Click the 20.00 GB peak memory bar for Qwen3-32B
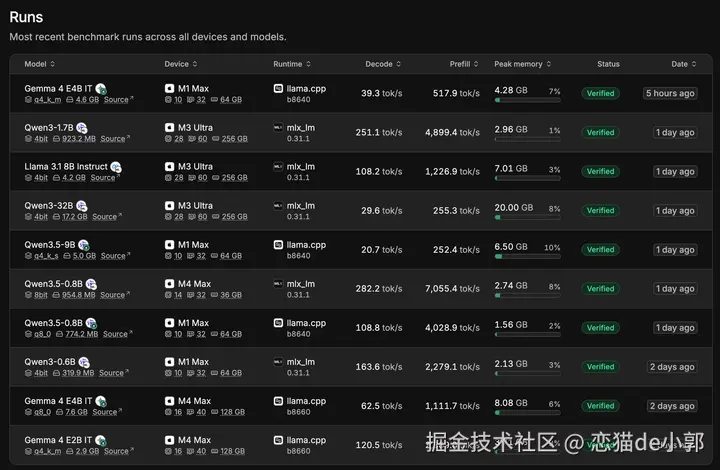The width and height of the screenshot is (720, 470). coord(527,218)
